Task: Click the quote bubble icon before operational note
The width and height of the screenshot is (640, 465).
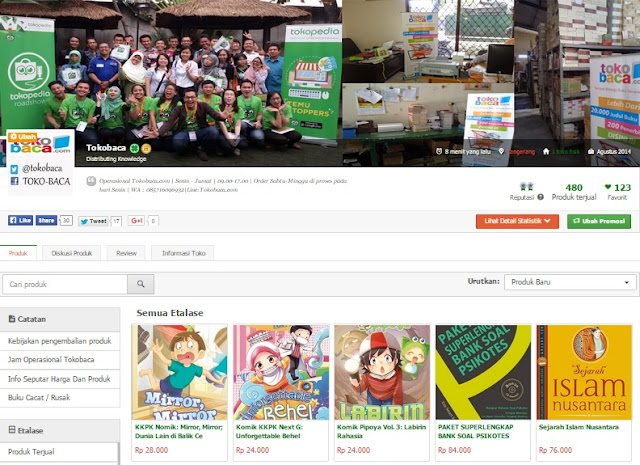Action: pyautogui.click(x=91, y=181)
